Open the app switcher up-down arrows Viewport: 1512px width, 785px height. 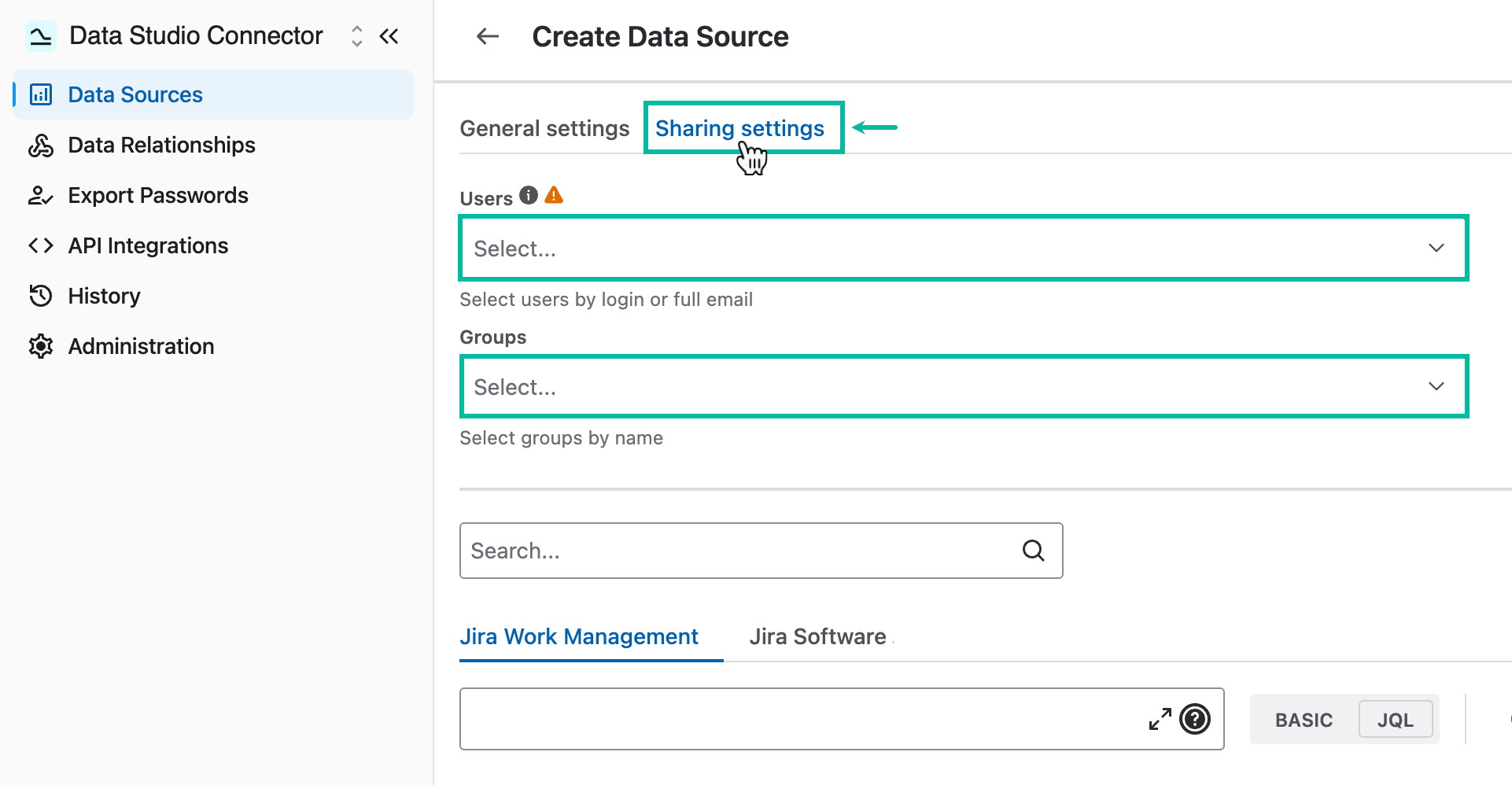[357, 36]
